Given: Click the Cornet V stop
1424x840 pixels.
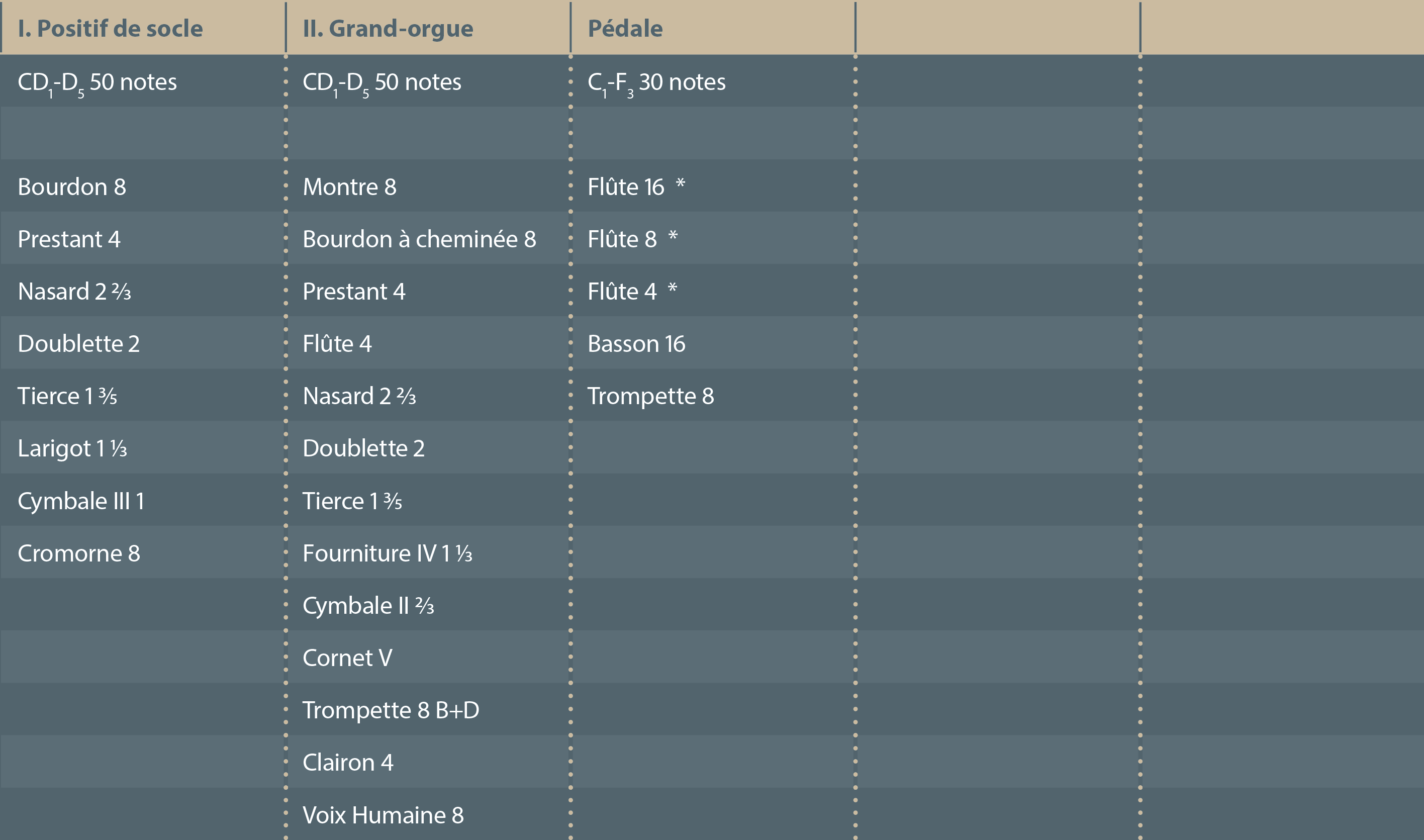Looking at the screenshot, I should pos(347,658).
